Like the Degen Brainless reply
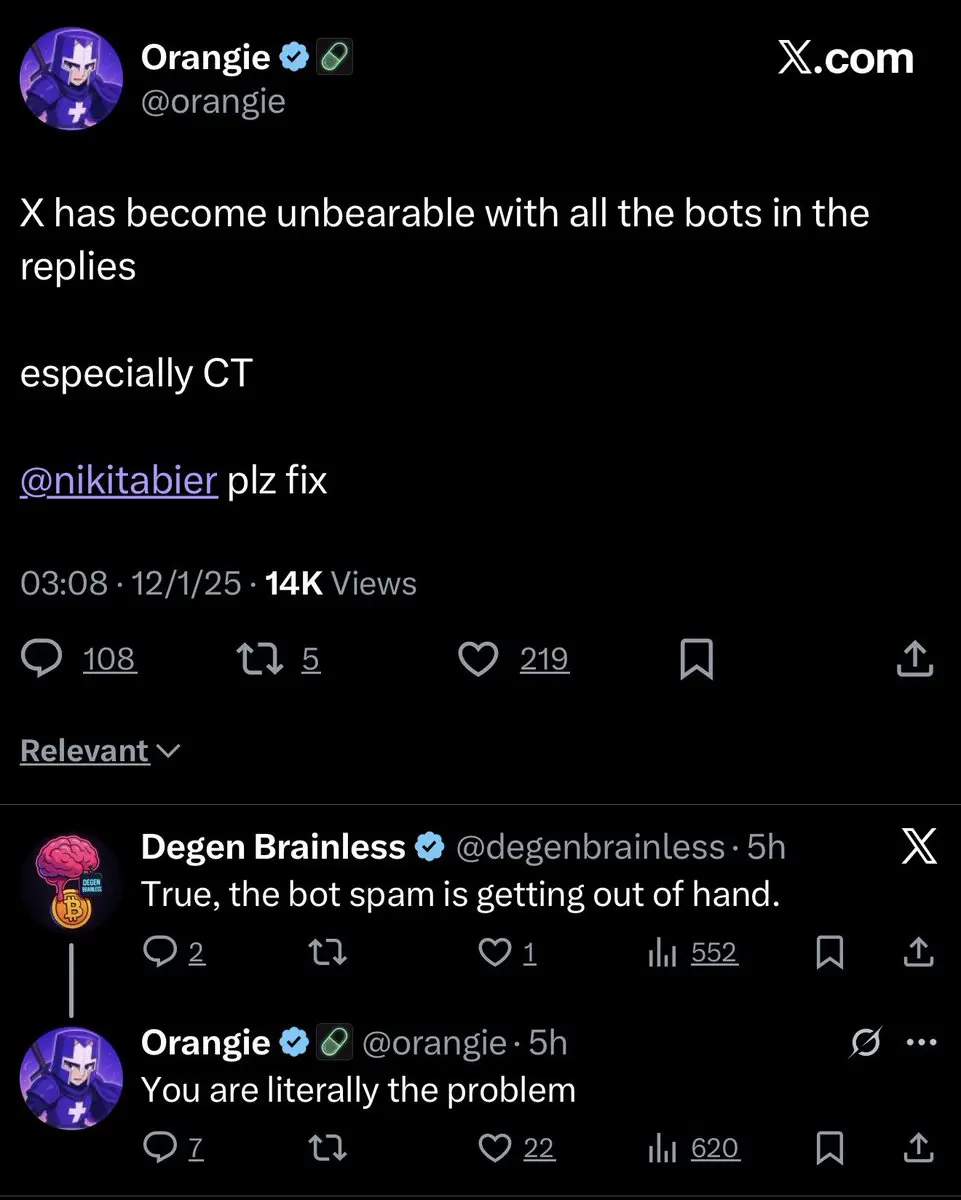The image size is (961, 1200). [495, 953]
